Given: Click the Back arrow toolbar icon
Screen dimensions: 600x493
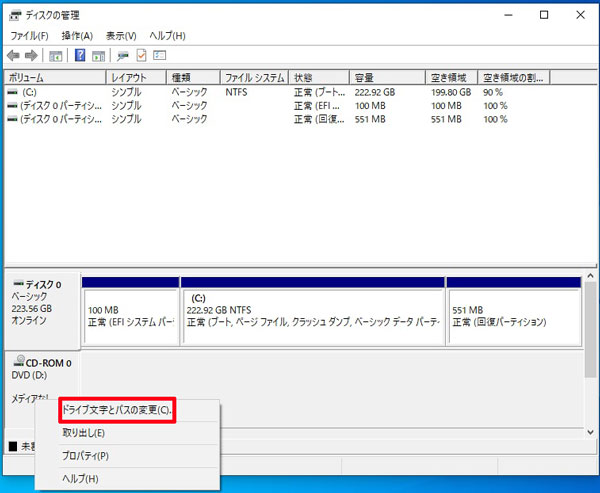Looking at the screenshot, I should [x=13, y=56].
